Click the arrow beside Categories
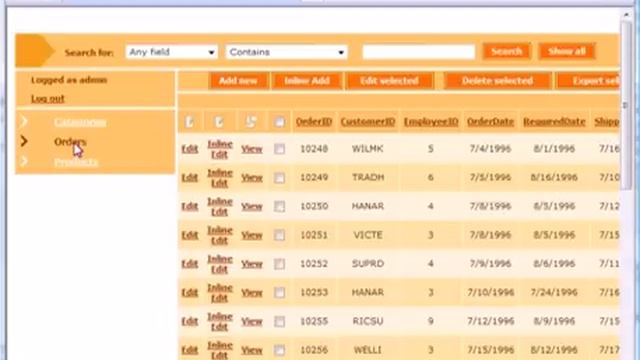The image size is (640, 360). (x=24, y=121)
